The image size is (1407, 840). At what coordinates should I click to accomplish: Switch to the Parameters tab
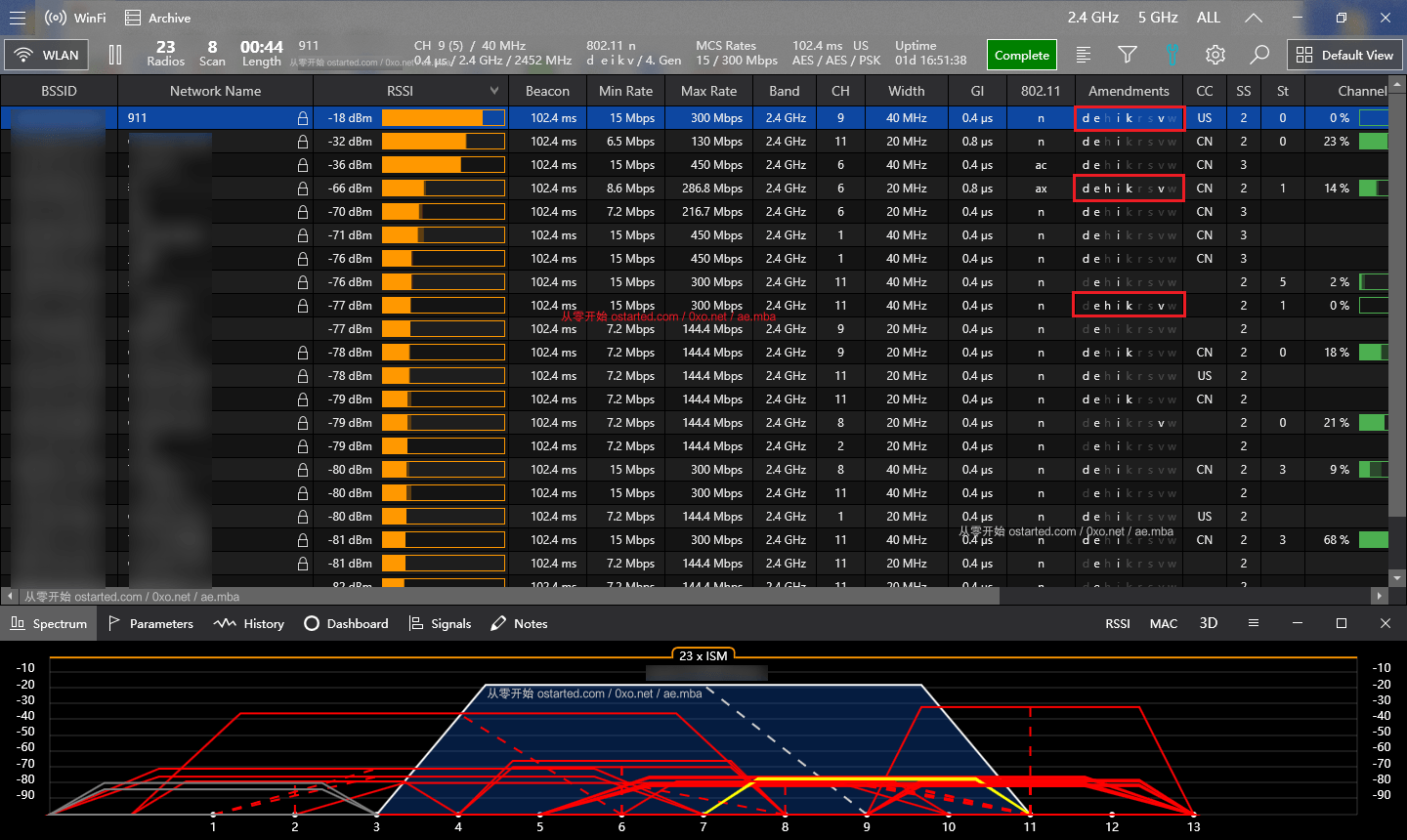150,623
